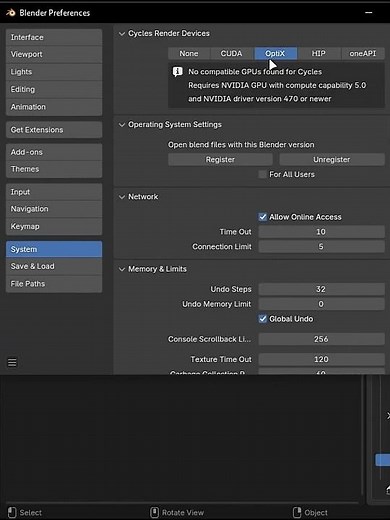Click the Texture Time Out field
Screen dimensions: 390x520
pos(321,359)
